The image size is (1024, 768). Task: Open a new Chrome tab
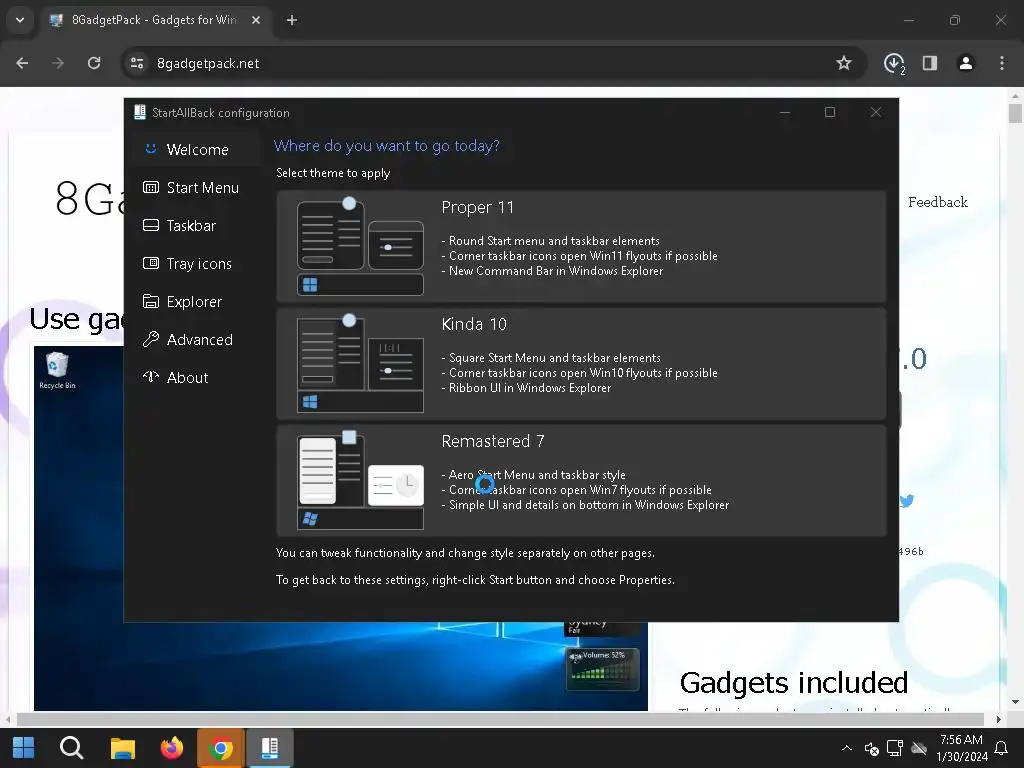(x=292, y=20)
